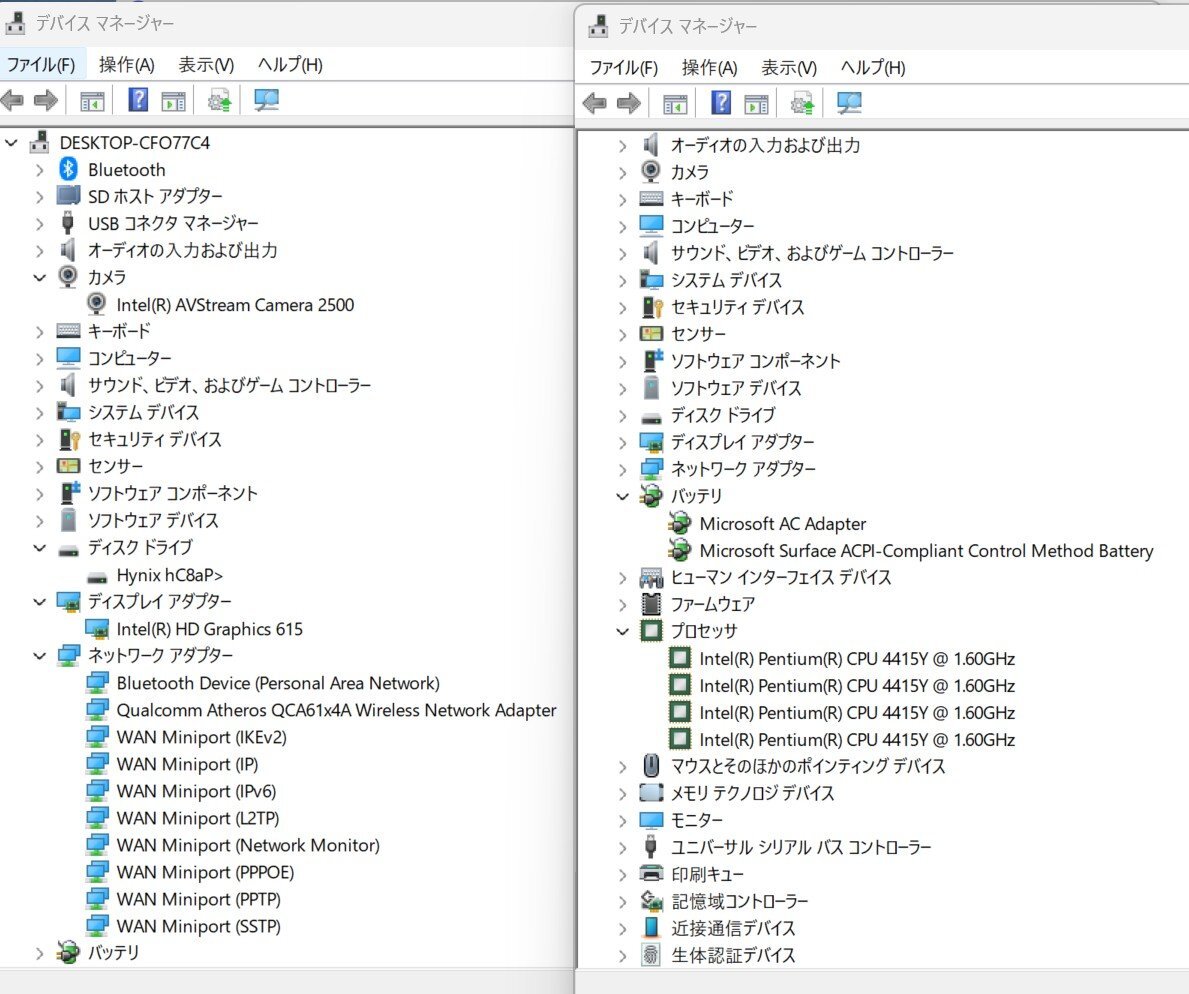The height and width of the screenshot is (994, 1189).
Task: Select メモリ テクノロジ デバイス category
Action: click(752, 793)
